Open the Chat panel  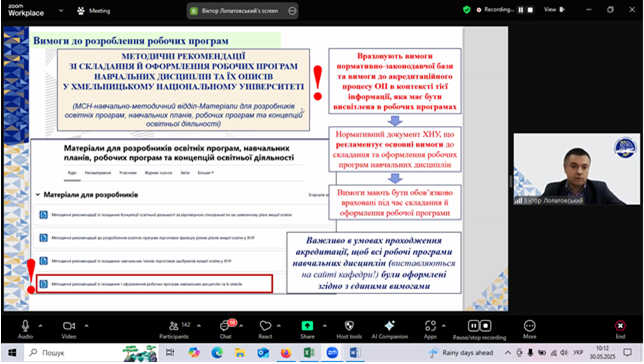coord(225,329)
